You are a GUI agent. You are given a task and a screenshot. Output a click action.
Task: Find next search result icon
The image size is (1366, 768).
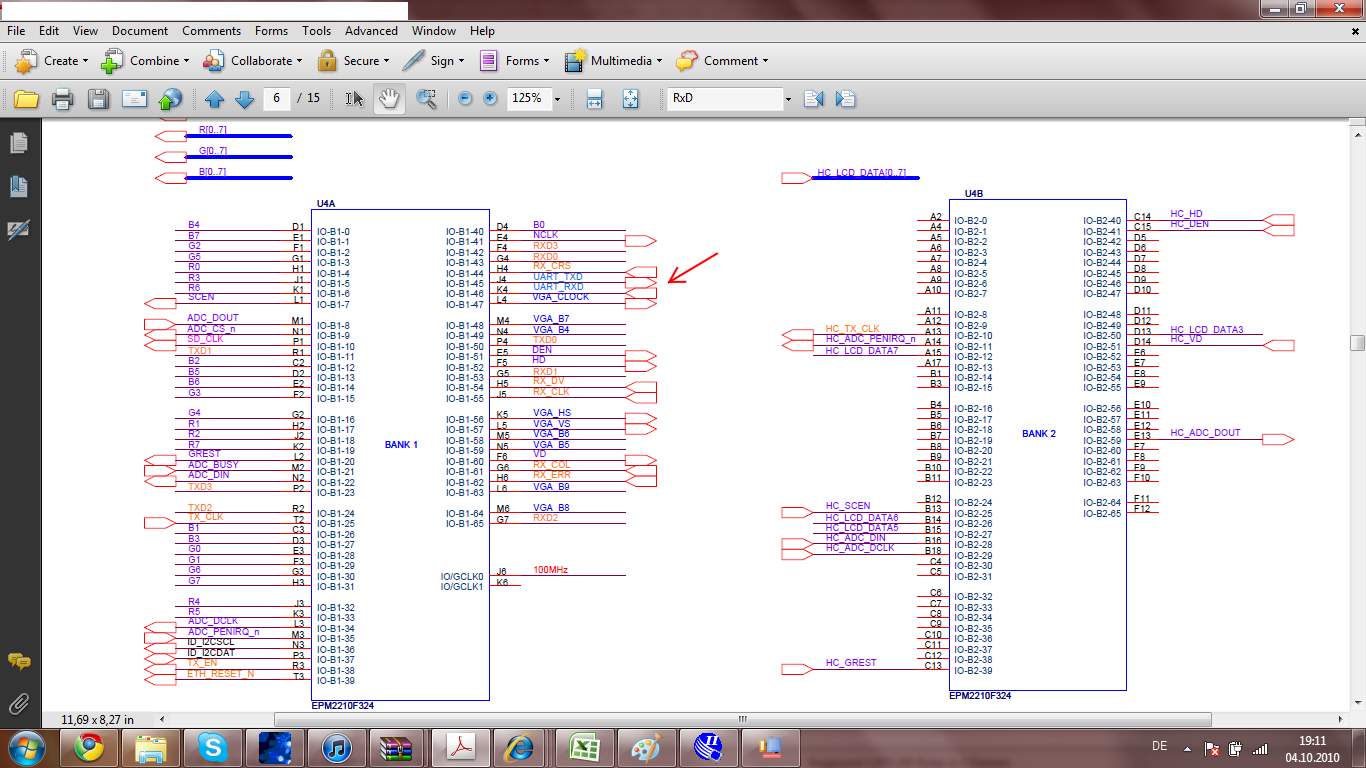[845, 98]
